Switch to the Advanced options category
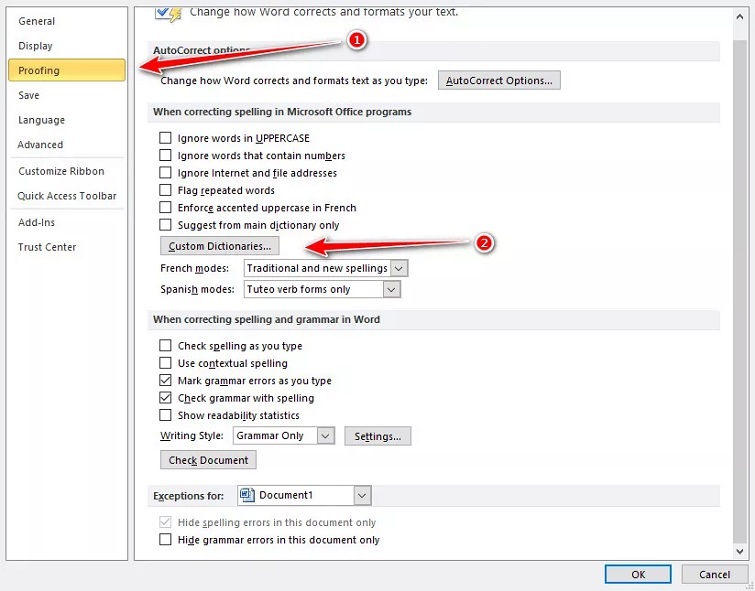The image size is (755, 591). coord(40,145)
